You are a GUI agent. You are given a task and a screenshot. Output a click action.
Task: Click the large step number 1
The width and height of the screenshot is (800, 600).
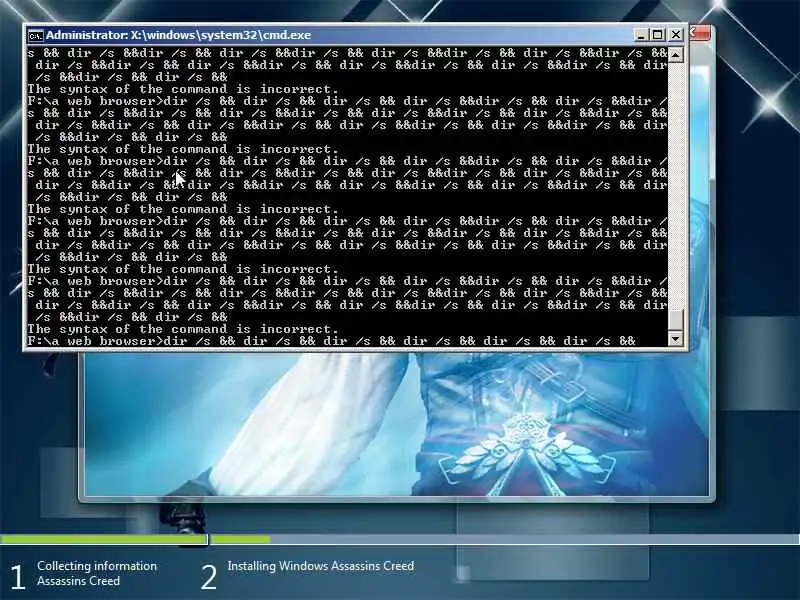pos(17,577)
